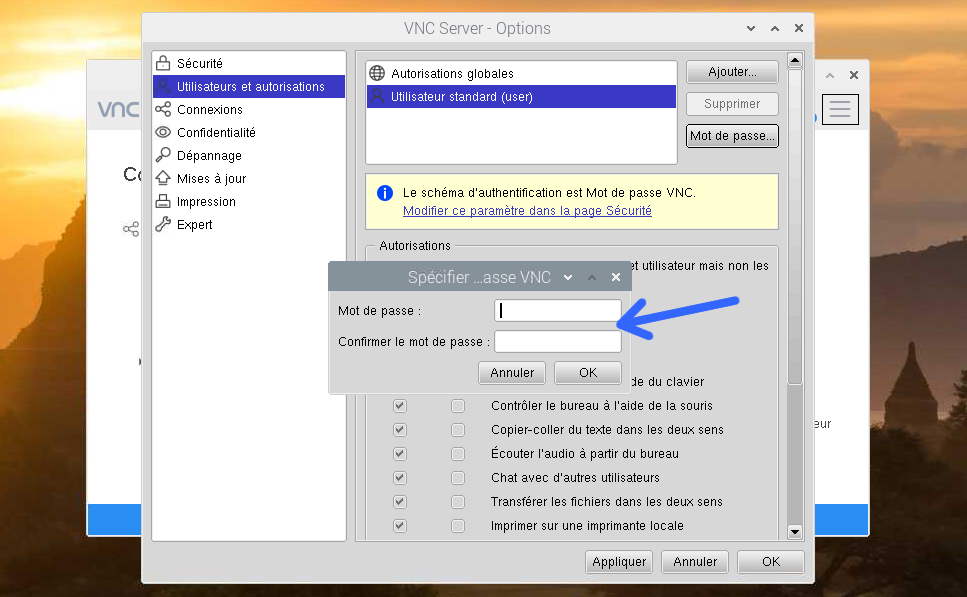This screenshot has height=597, width=967.
Task: Follow link Modifier ce paramètre dans la page Sécurité
Action: click(x=527, y=210)
